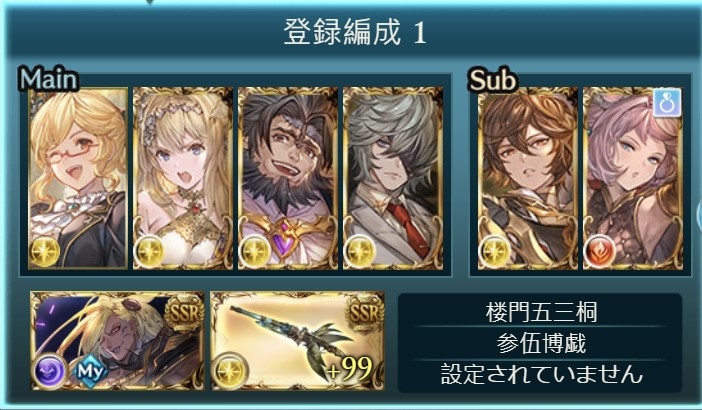The image size is (702, 410).
Task: Select the brown-haired Sub character portrait
Action: [x=528, y=178]
